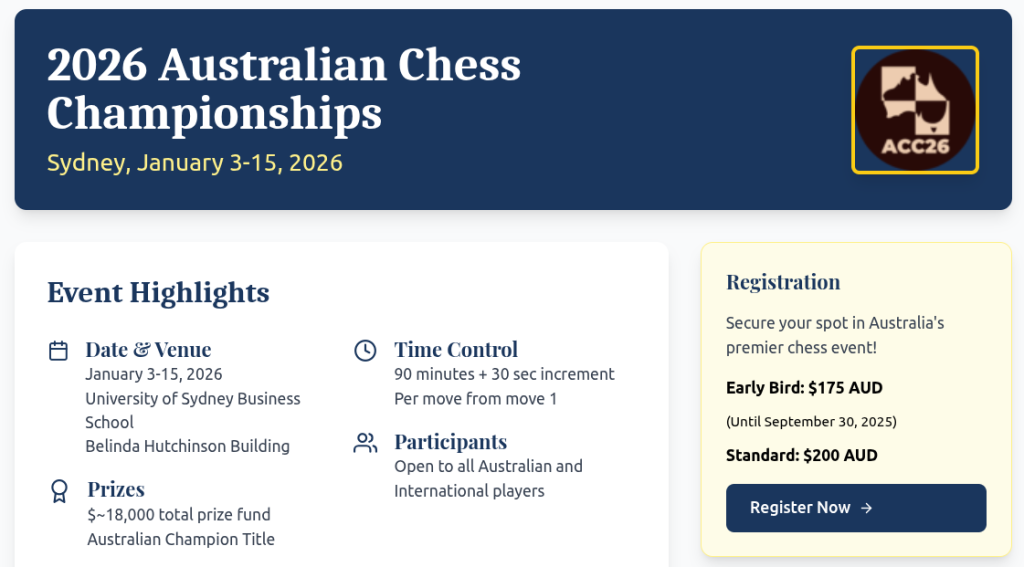Click the clock icon beside Time Control

(x=366, y=350)
